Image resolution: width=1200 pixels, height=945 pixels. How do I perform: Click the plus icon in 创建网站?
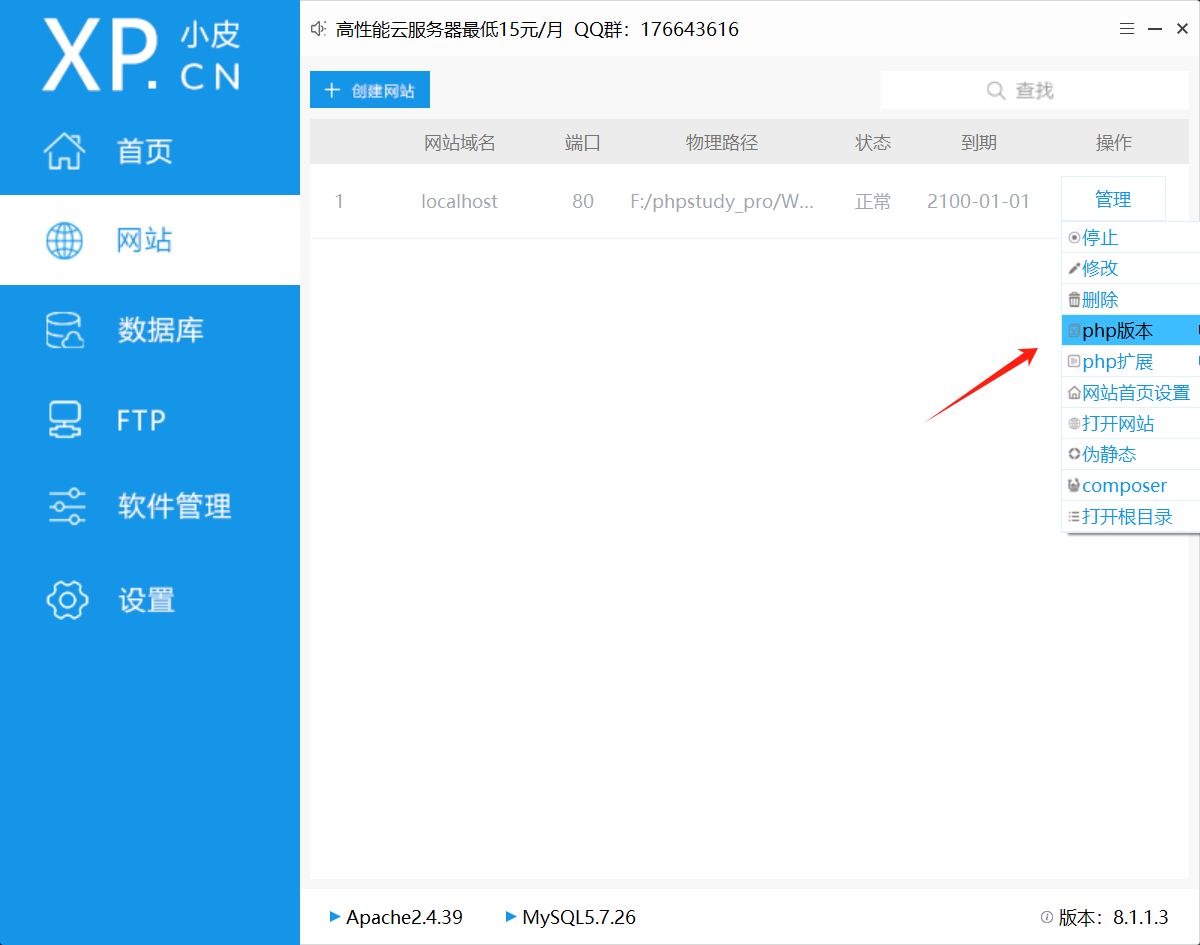[x=333, y=91]
